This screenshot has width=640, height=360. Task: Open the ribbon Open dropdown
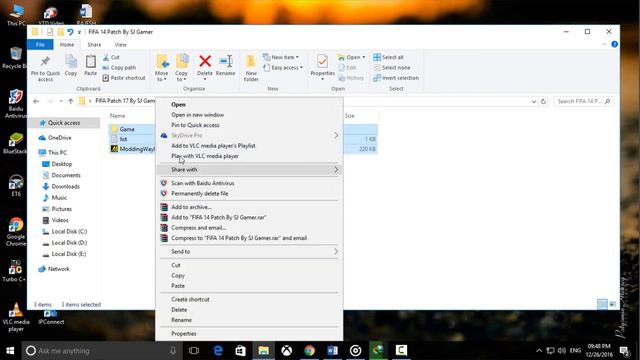point(351,57)
